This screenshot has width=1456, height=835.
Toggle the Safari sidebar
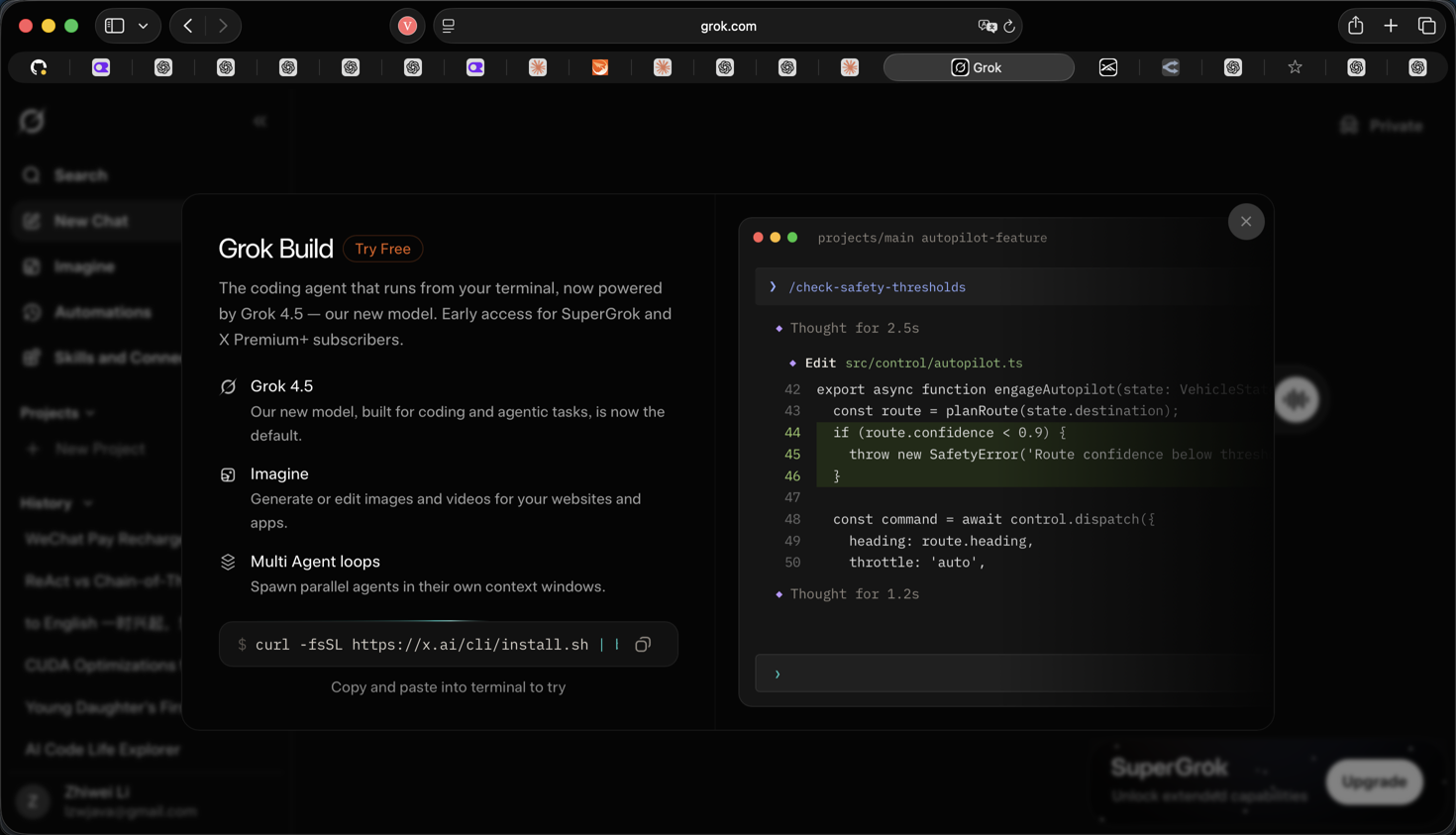pyautogui.click(x=115, y=26)
